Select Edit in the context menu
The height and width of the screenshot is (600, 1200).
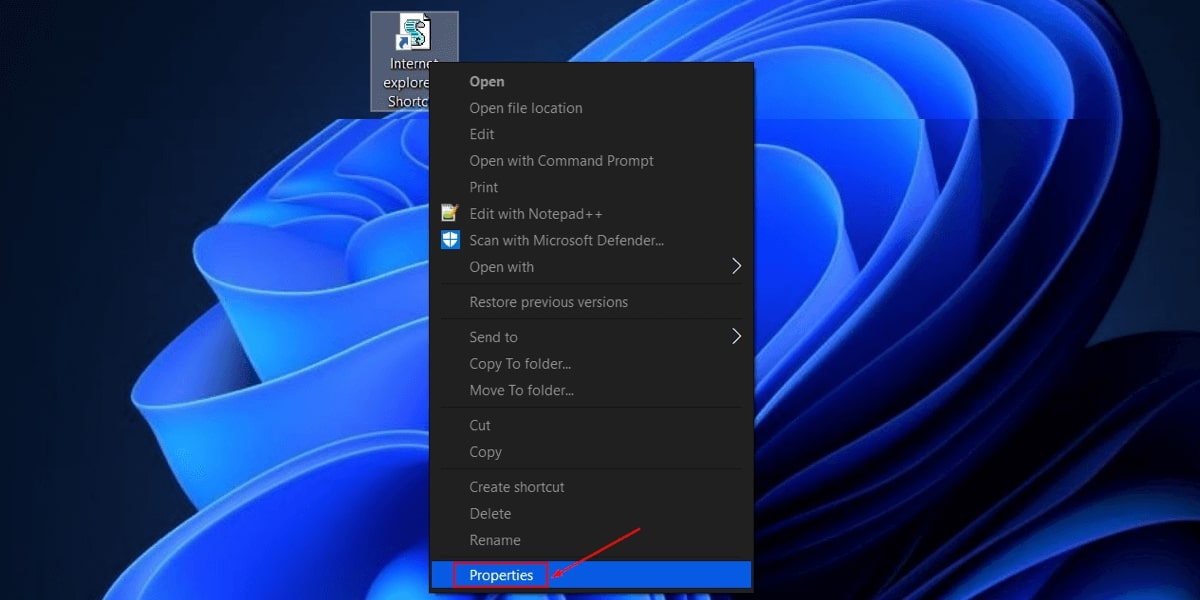[481, 134]
